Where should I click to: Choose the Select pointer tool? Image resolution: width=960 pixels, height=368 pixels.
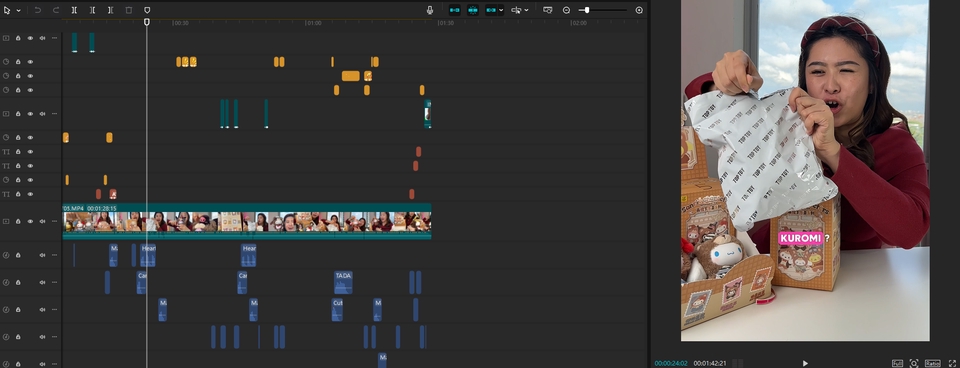(7, 10)
